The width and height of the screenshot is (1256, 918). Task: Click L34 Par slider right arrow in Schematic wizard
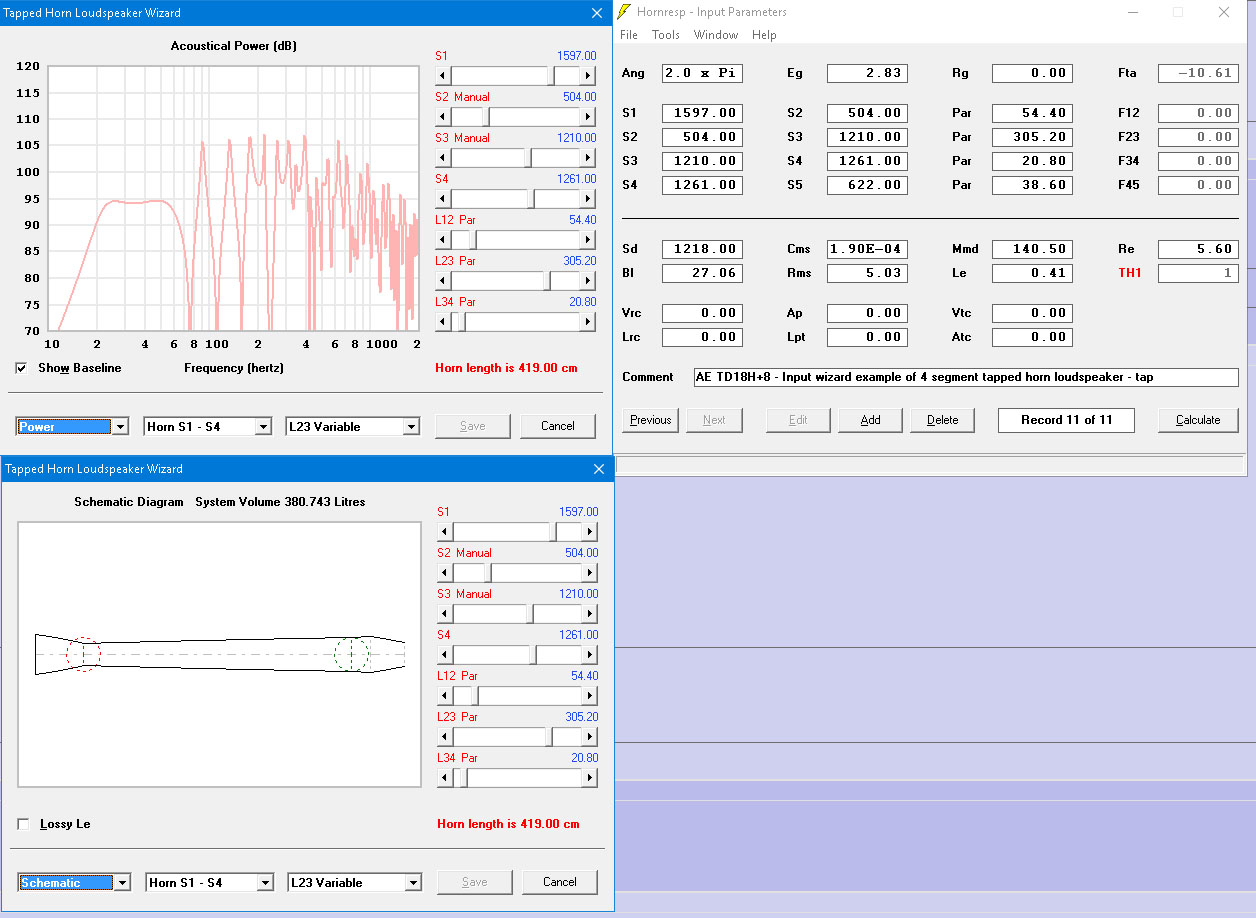point(590,778)
